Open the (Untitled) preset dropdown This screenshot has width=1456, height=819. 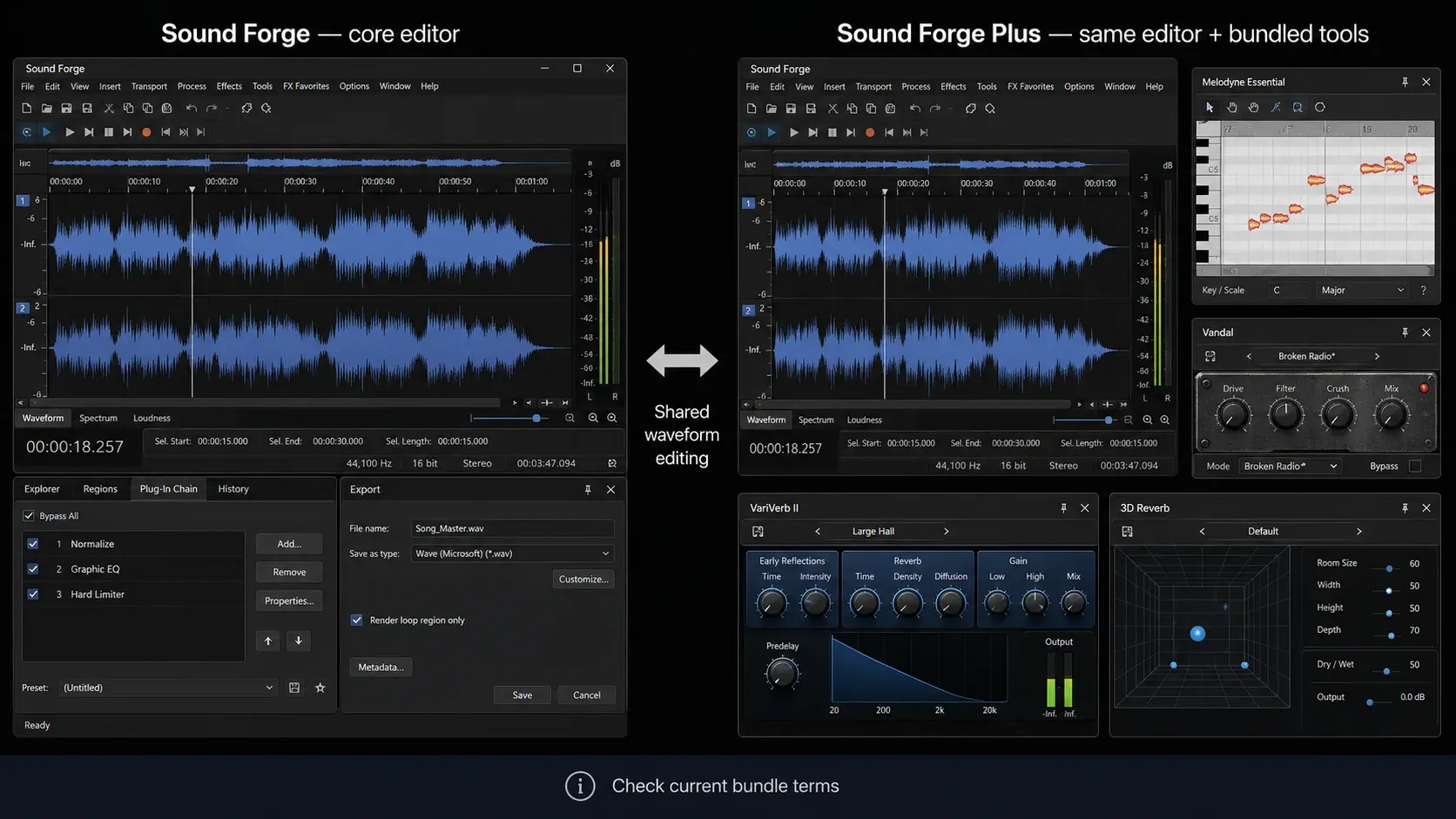coord(168,688)
